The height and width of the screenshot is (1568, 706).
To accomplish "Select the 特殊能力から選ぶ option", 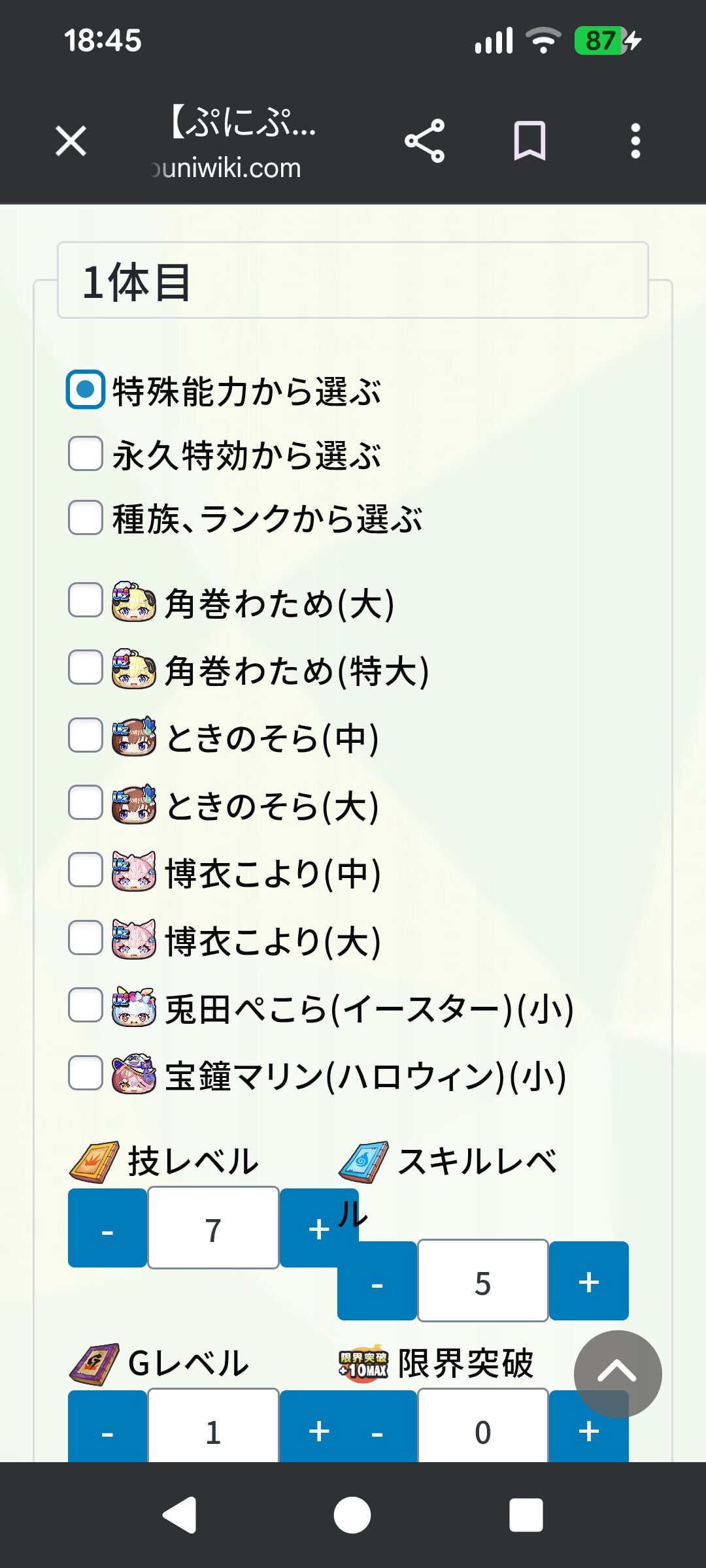I will [x=86, y=389].
